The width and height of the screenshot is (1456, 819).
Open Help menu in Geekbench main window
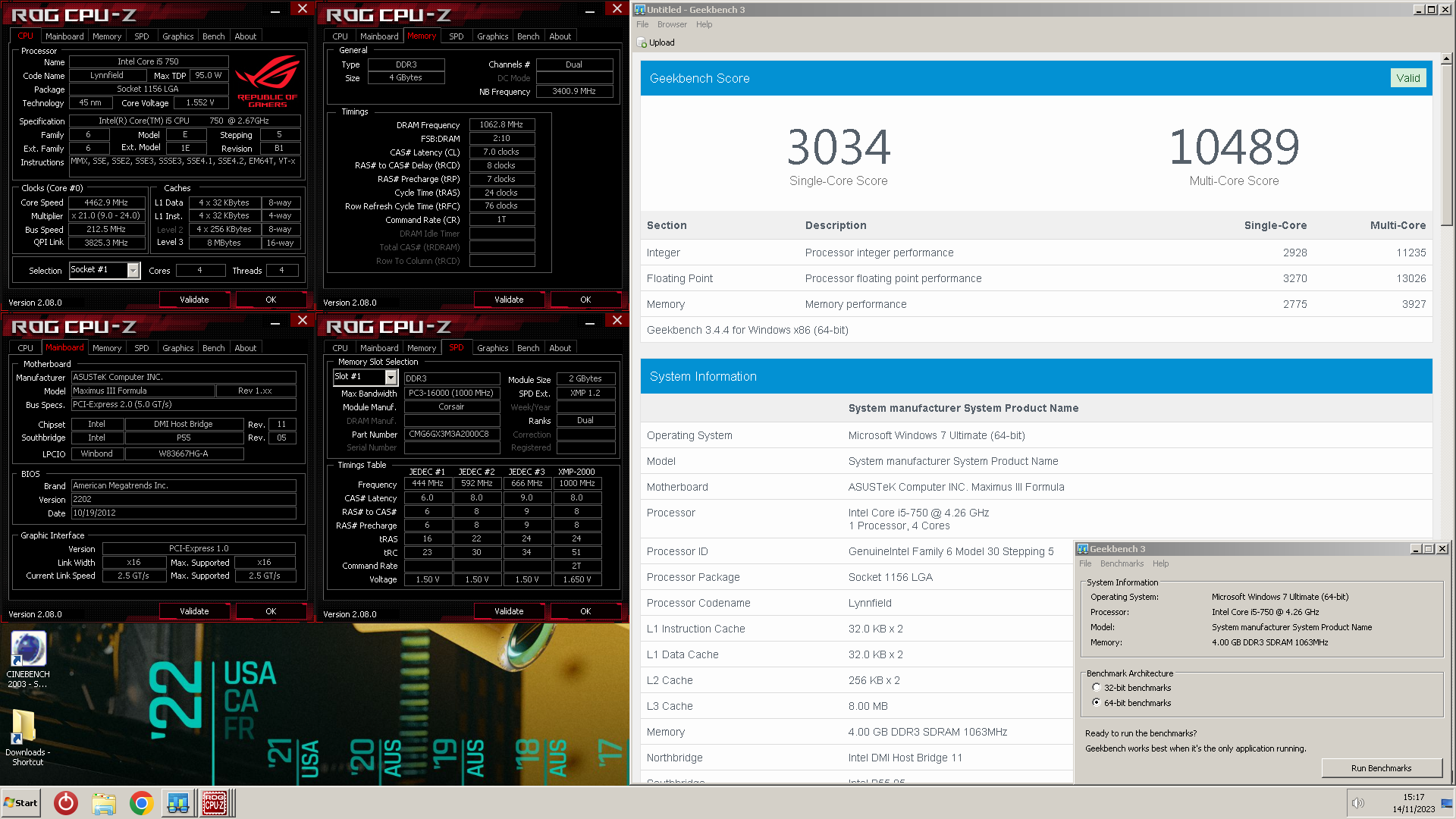(704, 24)
